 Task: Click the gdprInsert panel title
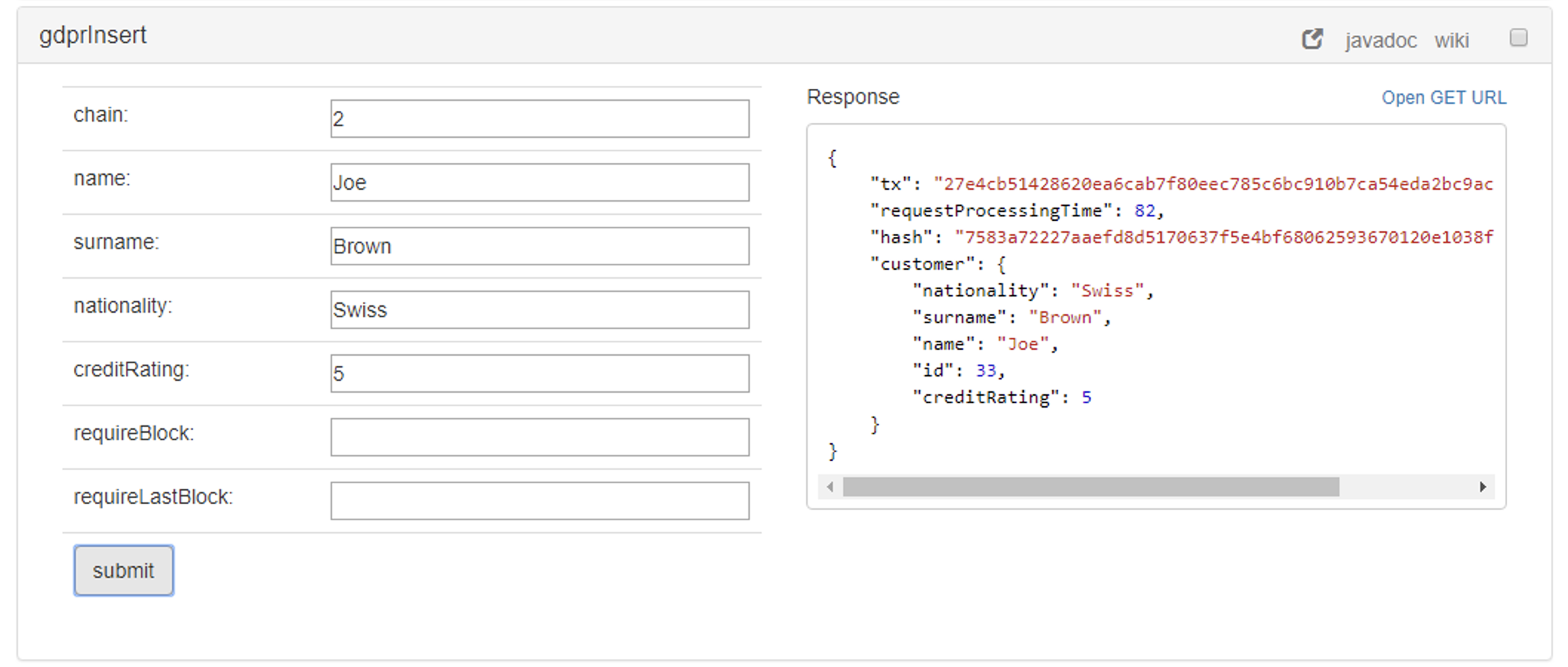93,36
